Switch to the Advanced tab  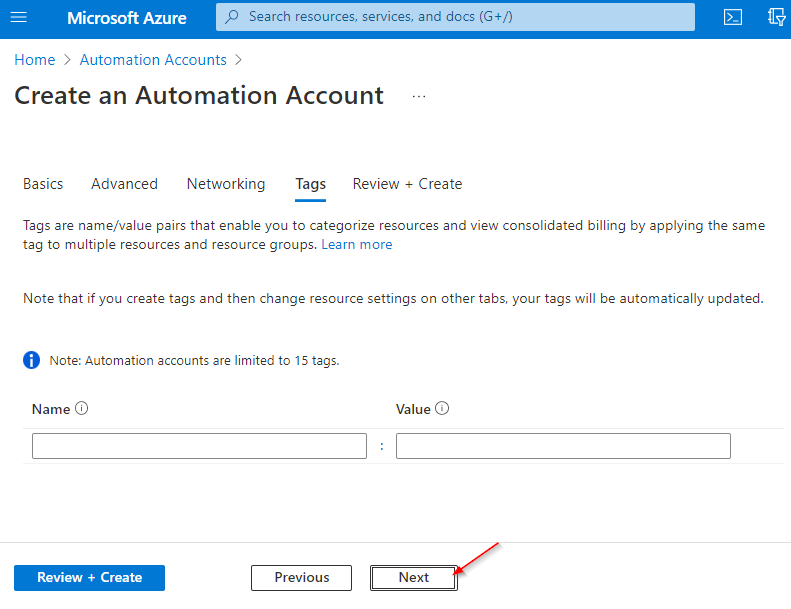click(125, 184)
